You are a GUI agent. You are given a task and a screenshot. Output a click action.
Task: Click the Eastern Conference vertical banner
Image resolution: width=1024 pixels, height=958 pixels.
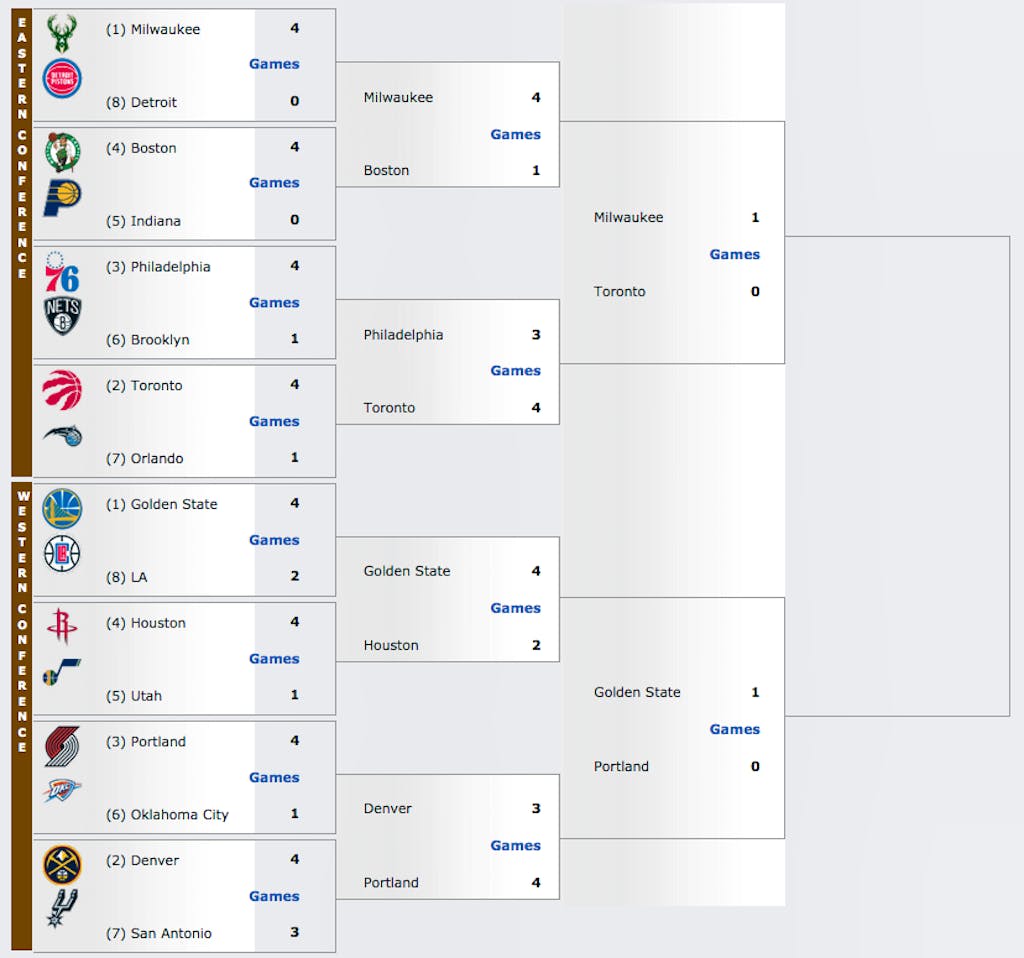(22, 242)
